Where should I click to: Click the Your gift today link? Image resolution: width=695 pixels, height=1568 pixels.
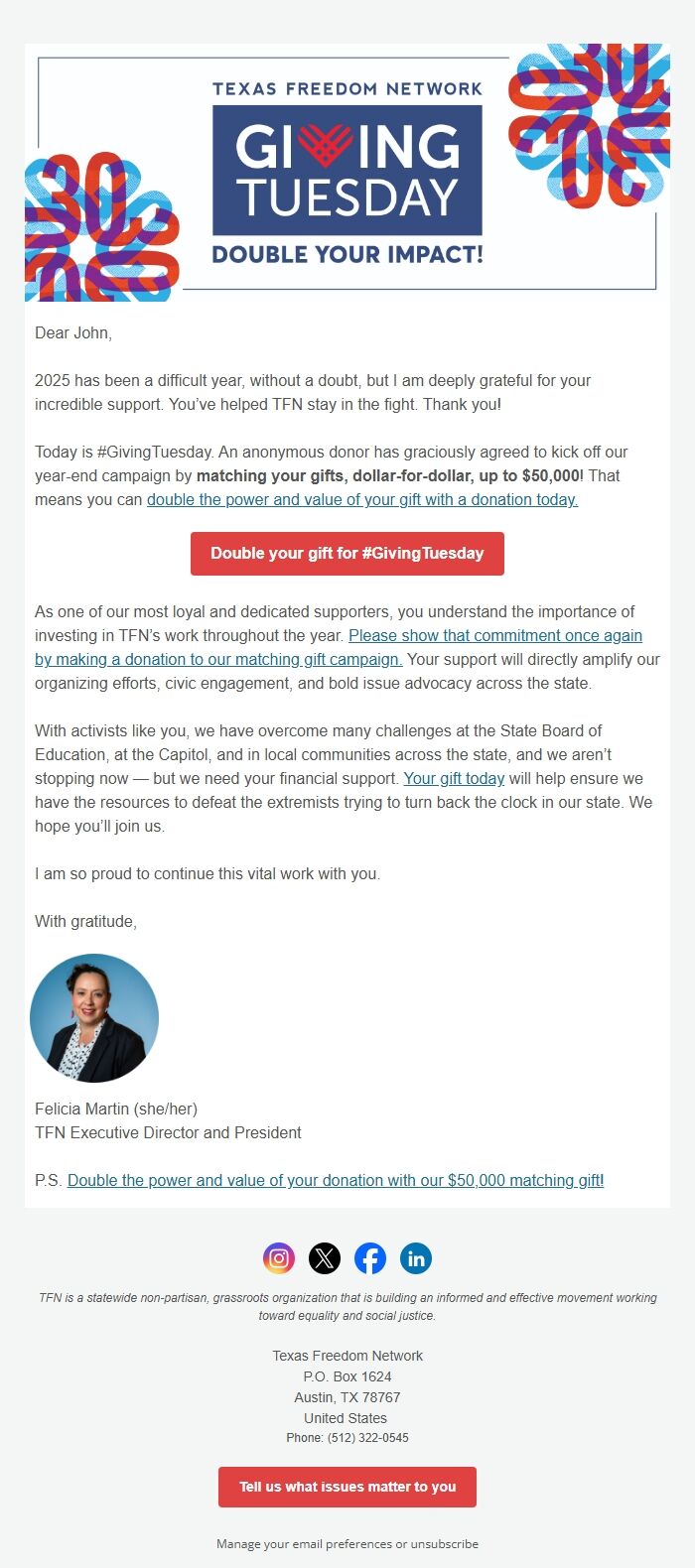454,779
